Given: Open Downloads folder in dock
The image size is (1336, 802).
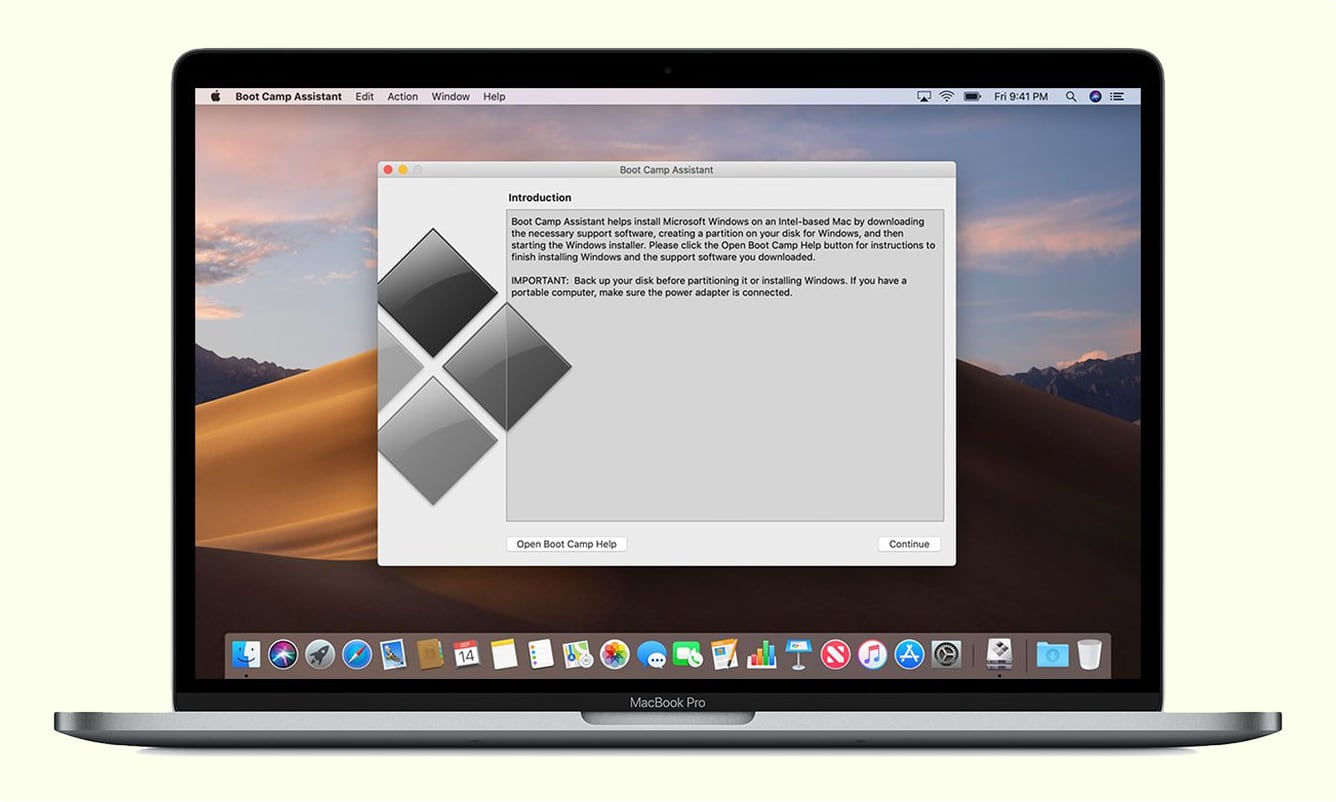Looking at the screenshot, I should [1052, 655].
